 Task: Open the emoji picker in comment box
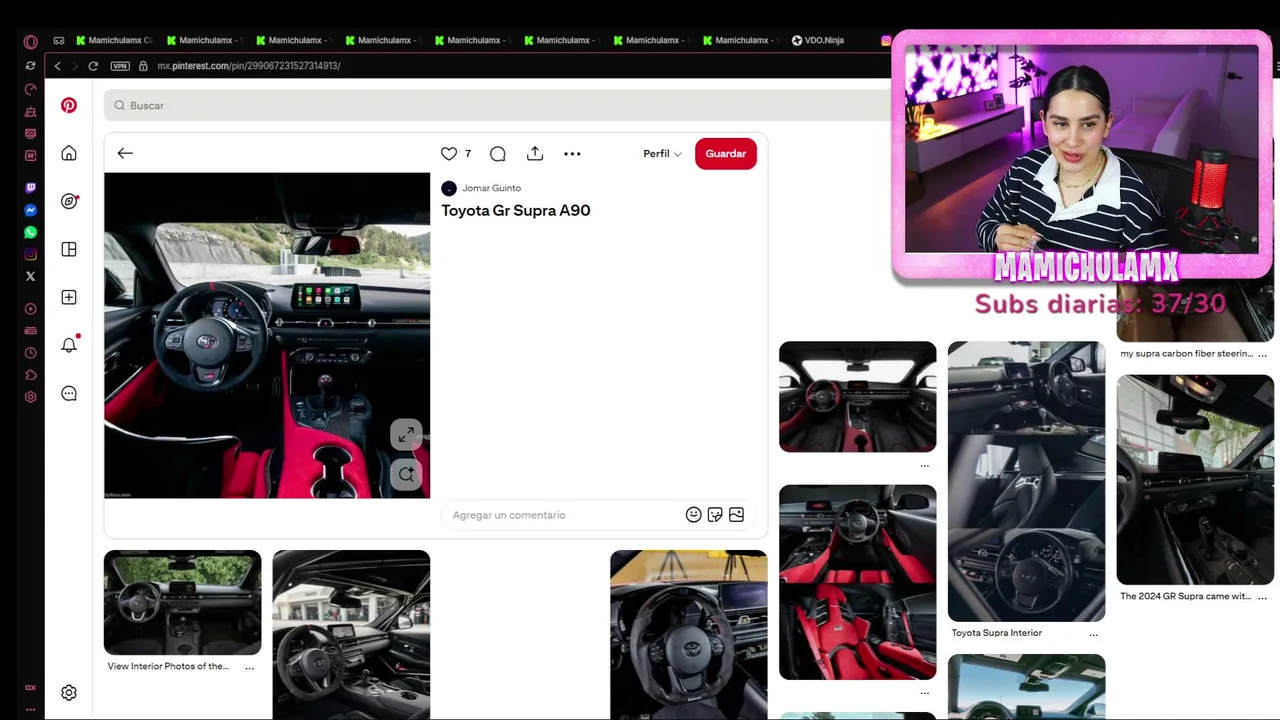(693, 515)
